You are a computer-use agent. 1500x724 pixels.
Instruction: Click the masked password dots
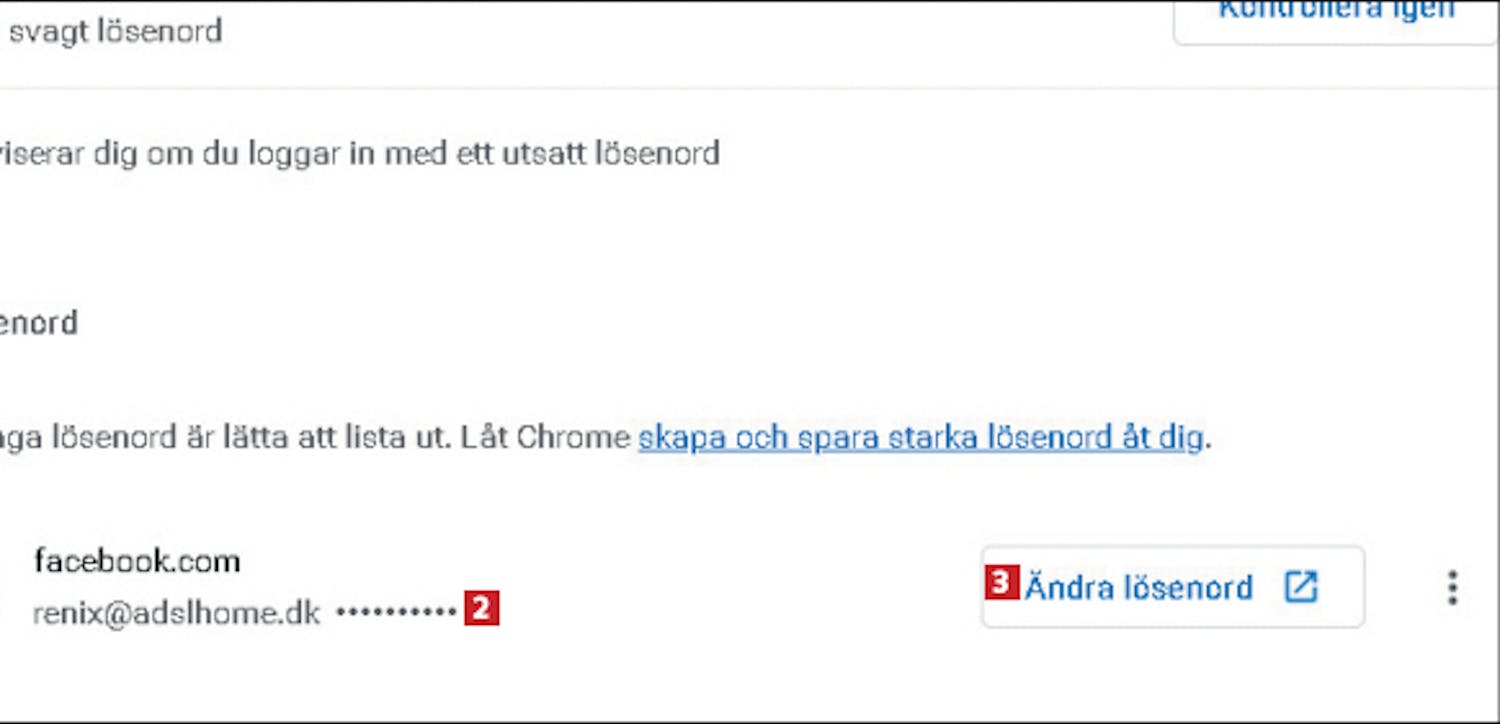coord(396,611)
